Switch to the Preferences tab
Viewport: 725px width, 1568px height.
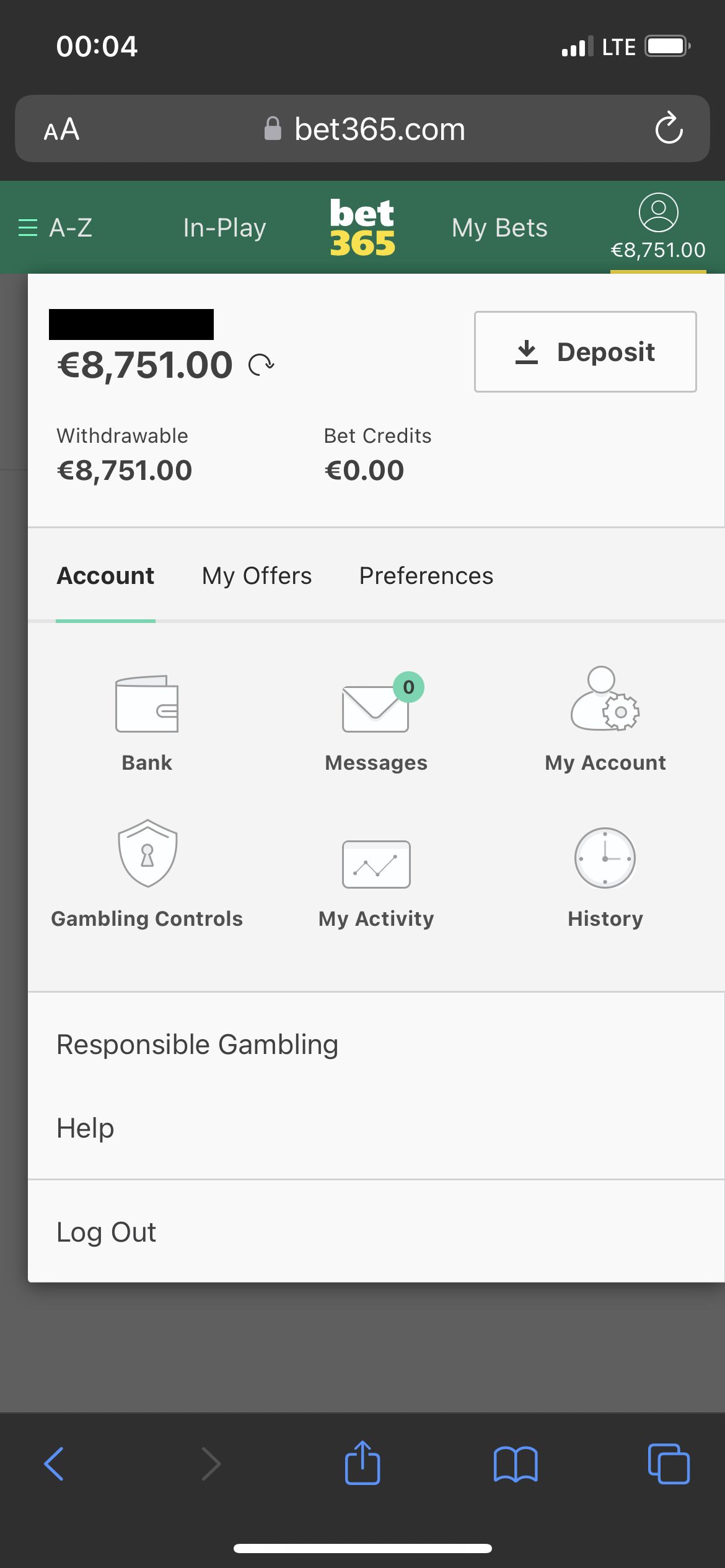426,576
